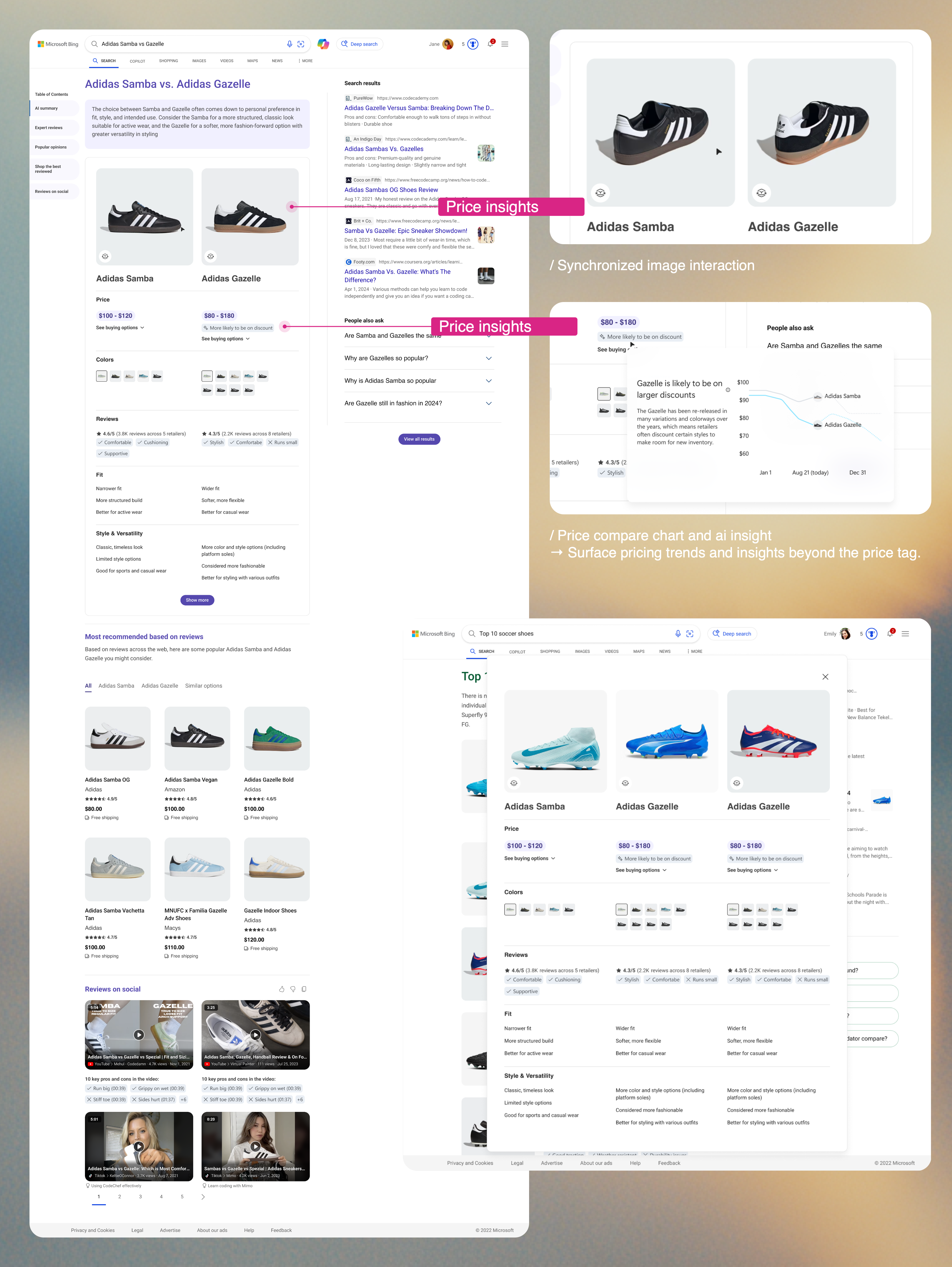Click Jane's profile avatar
Image resolution: width=952 pixels, height=1267 pixels.
(x=448, y=44)
